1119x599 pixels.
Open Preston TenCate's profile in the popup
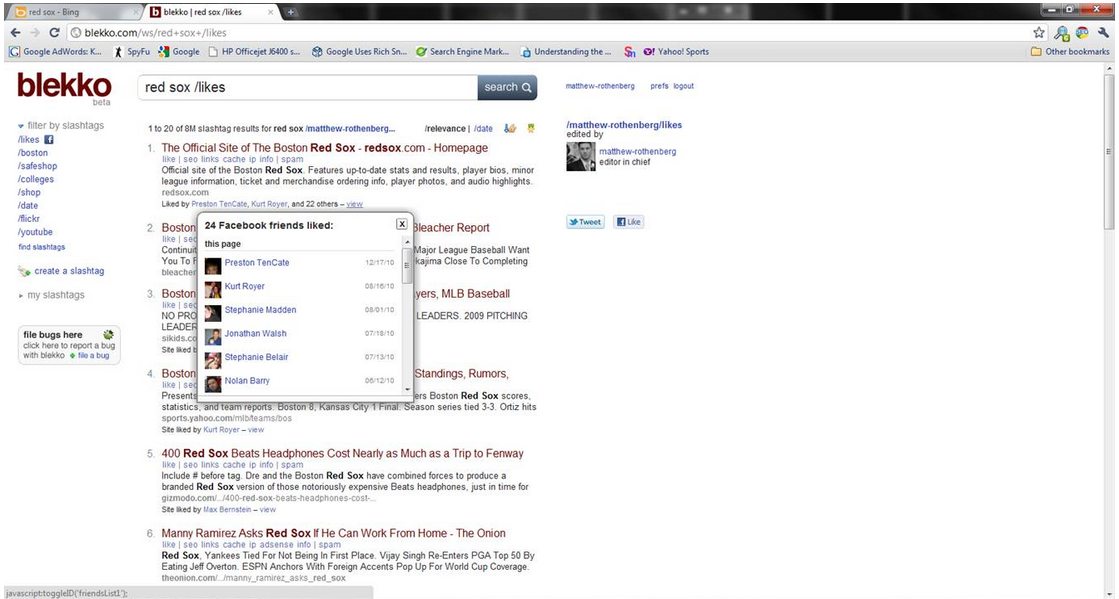(256, 263)
